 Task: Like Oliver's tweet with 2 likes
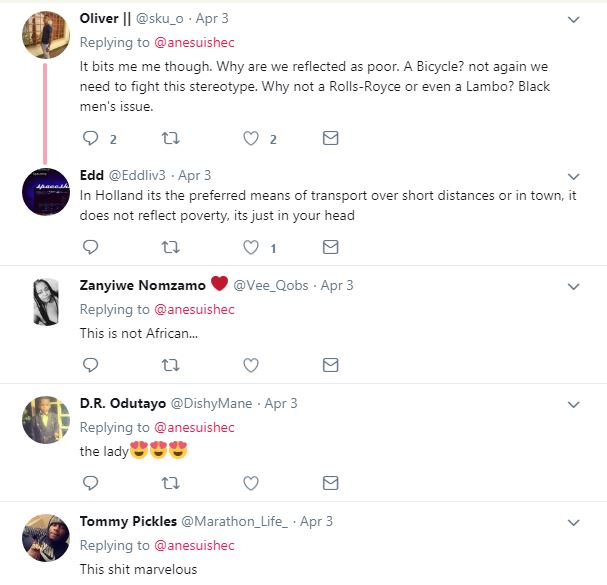click(251, 138)
